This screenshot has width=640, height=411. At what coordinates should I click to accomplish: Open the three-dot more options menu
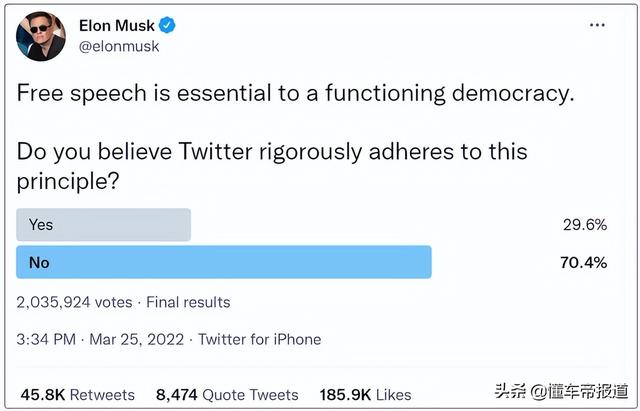(x=597, y=27)
